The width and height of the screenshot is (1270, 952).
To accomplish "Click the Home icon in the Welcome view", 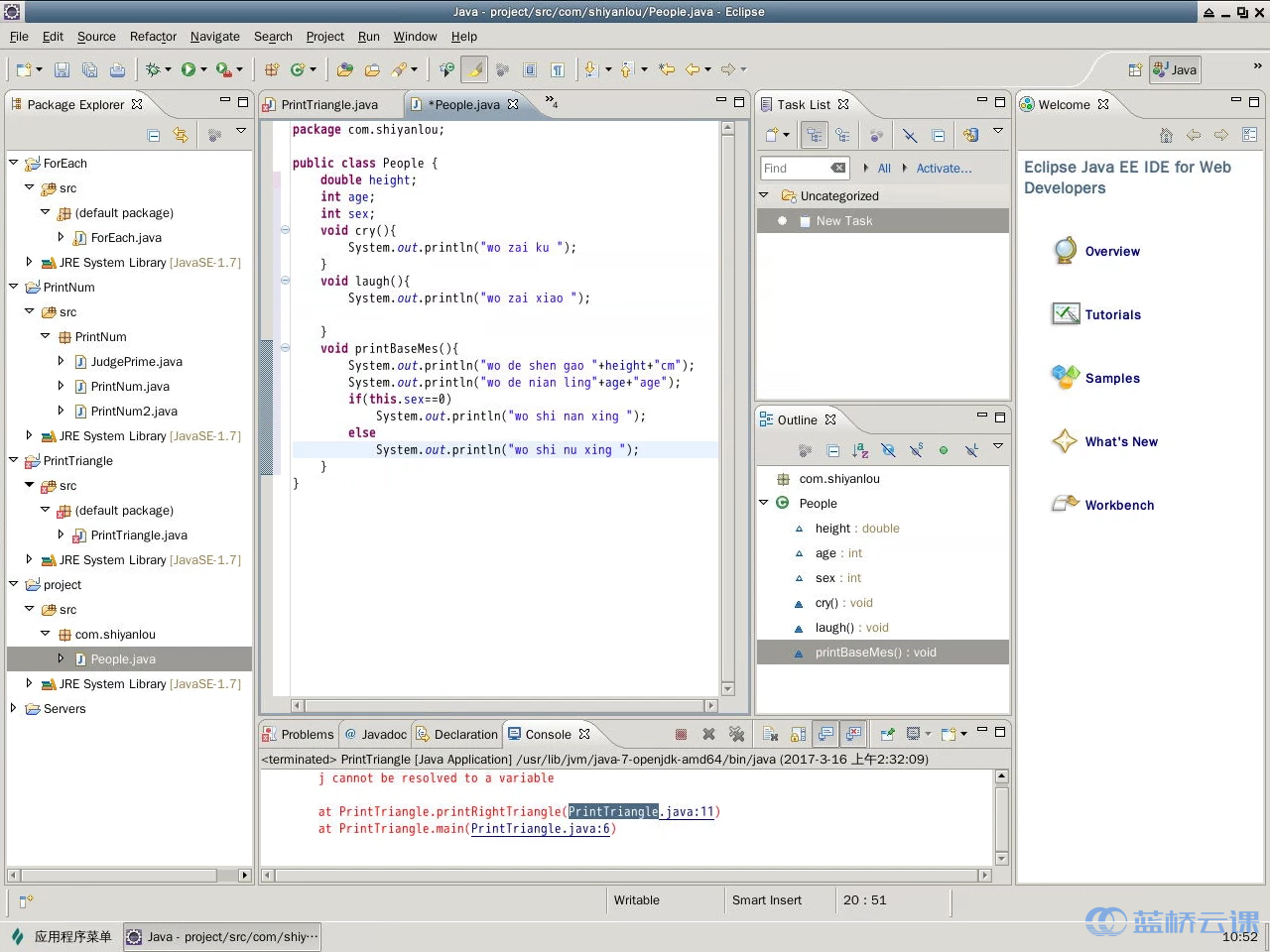I will (1167, 135).
